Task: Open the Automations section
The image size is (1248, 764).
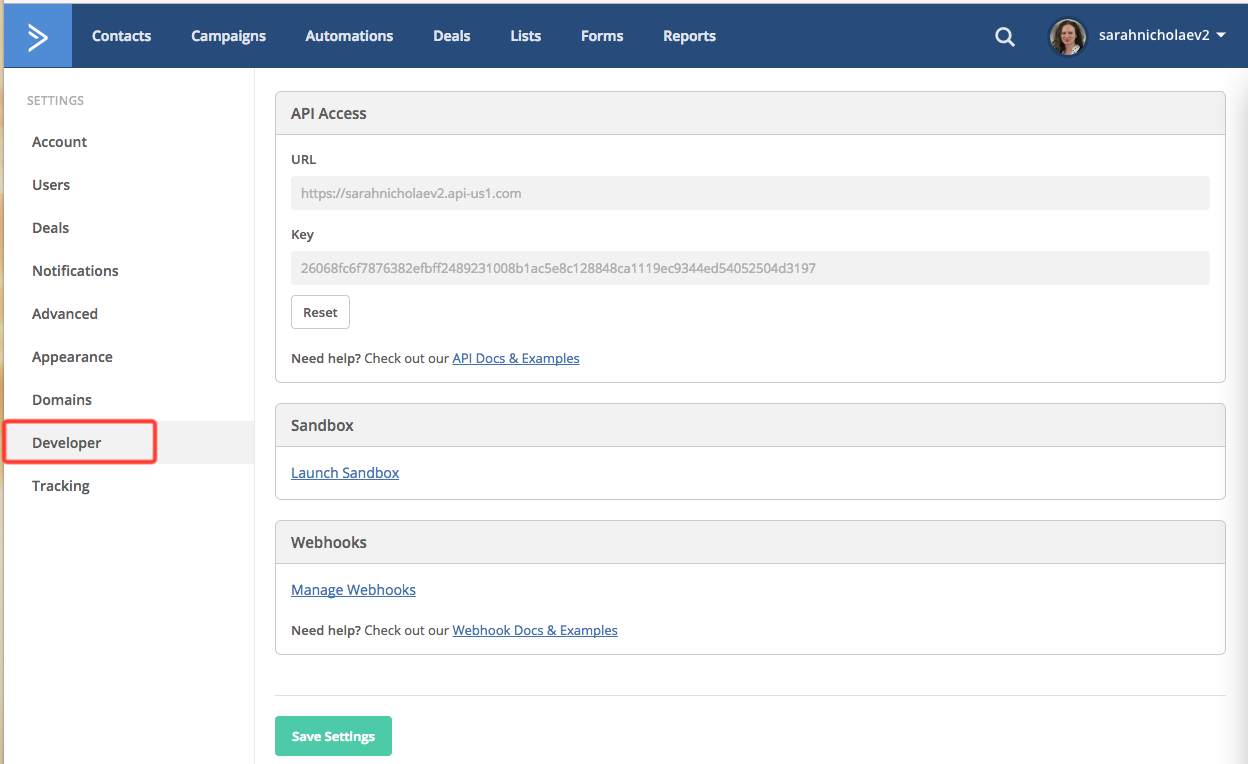Action: tap(349, 36)
